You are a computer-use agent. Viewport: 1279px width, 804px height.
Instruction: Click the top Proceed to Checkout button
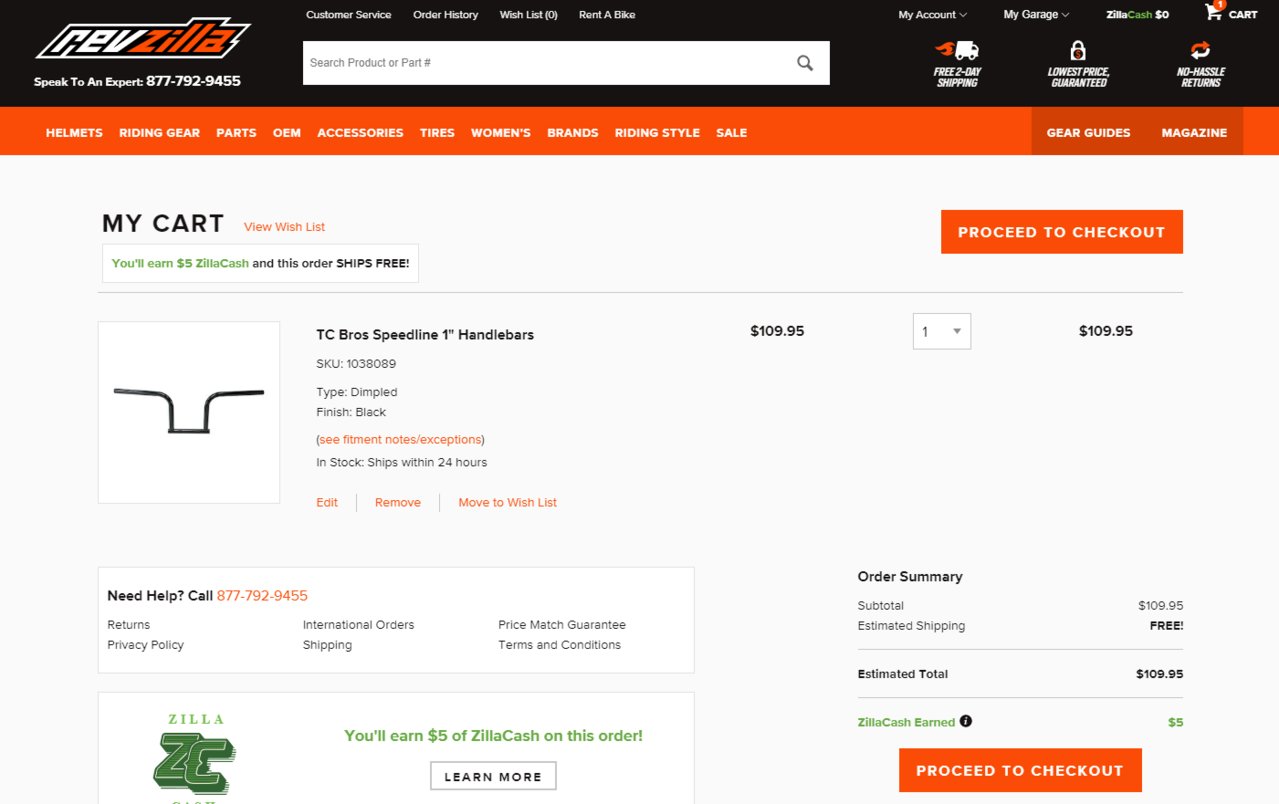(1061, 232)
